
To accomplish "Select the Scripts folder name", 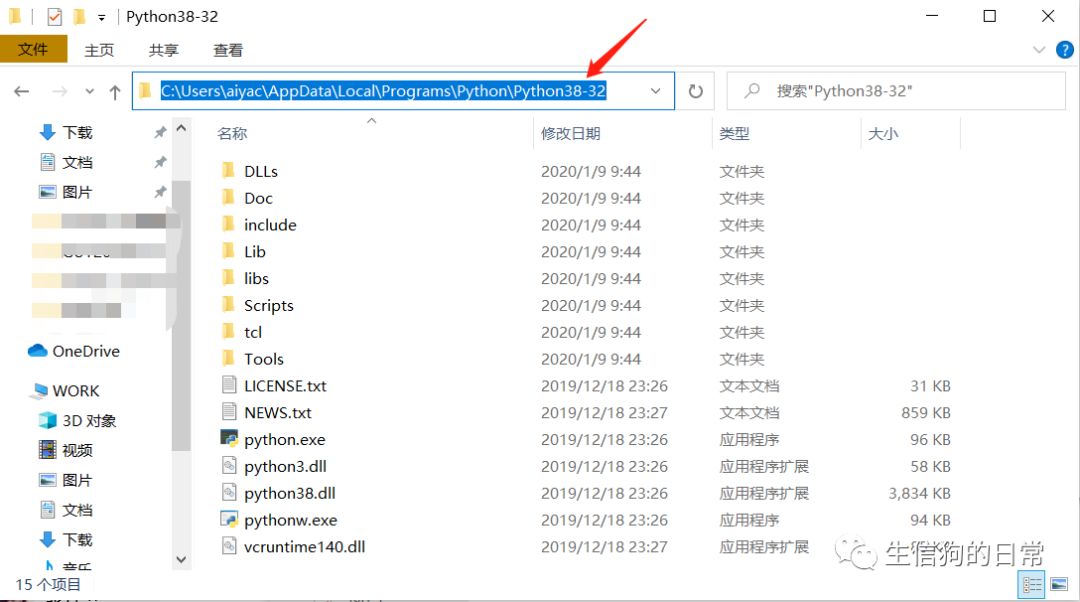I will coord(269,305).
